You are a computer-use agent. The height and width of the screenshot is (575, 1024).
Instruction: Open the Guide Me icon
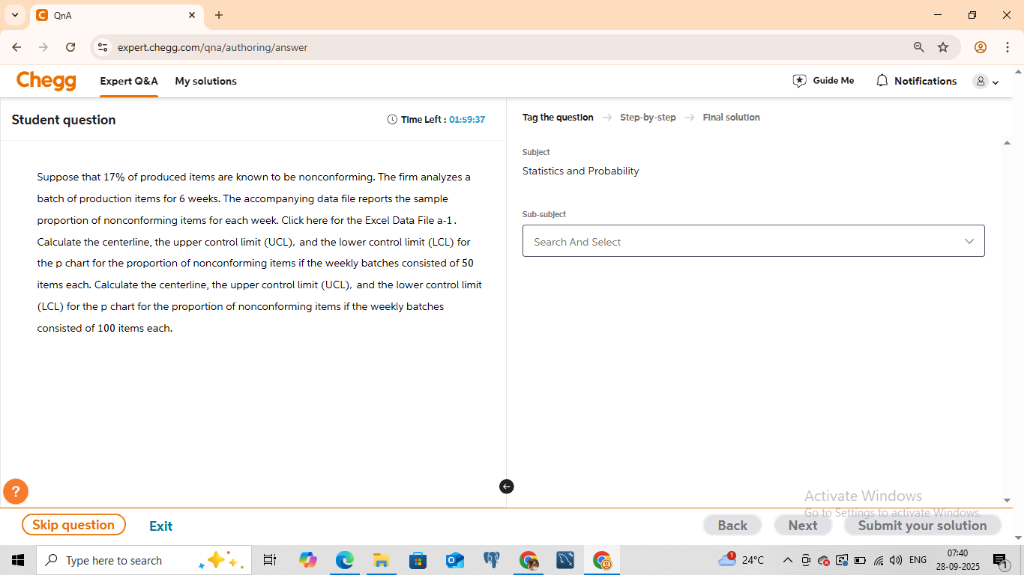point(799,81)
